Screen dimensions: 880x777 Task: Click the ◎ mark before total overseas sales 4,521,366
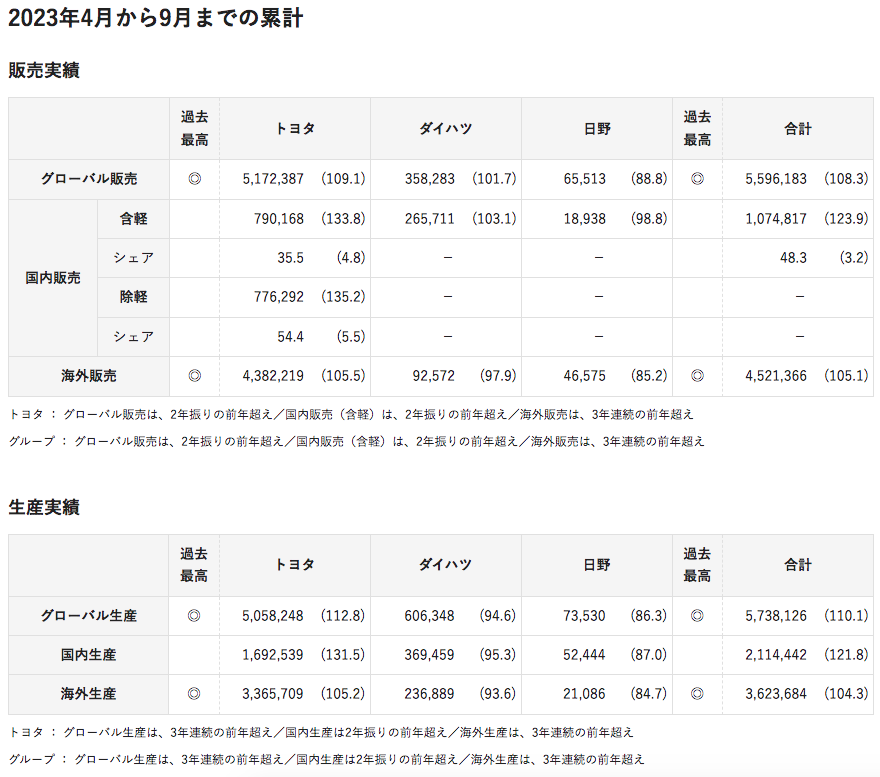tap(697, 376)
